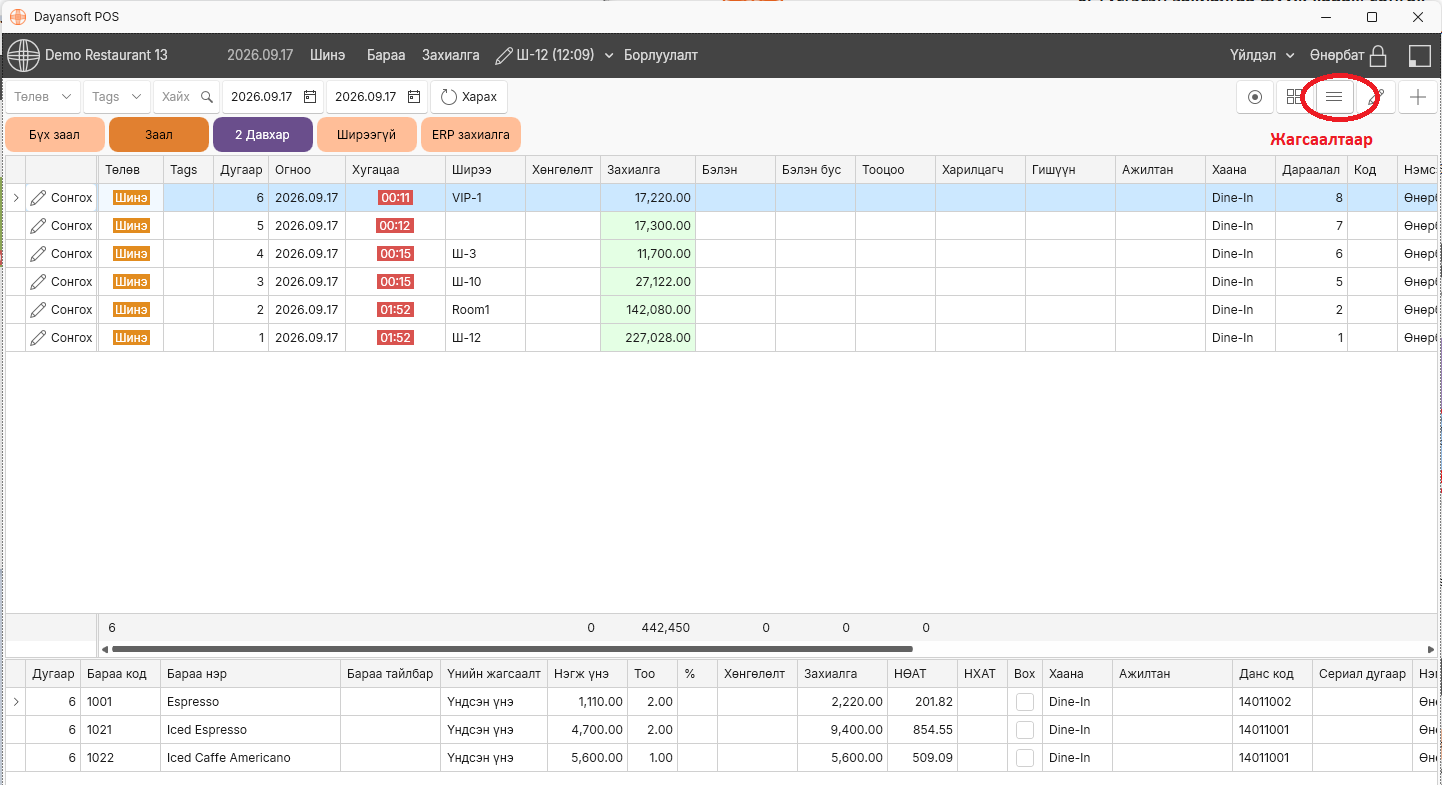Open the Үйлдэл actions dropdown

[x=1262, y=55]
